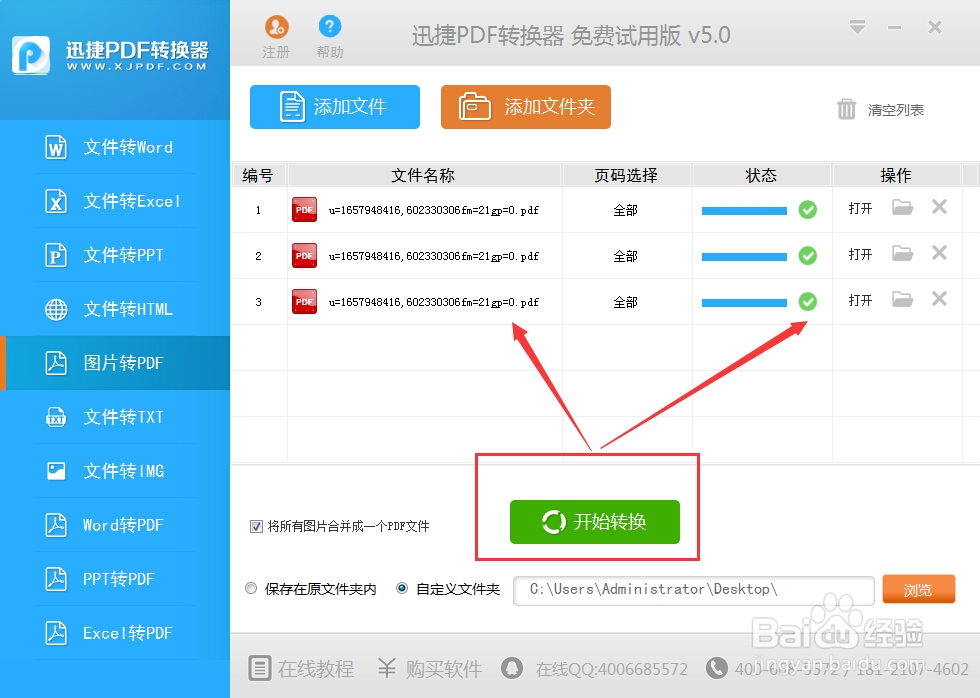The height and width of the screenshot is (698, 980).
Task: Open the 帮助 help icon
Action: click(x=330, y=32)
